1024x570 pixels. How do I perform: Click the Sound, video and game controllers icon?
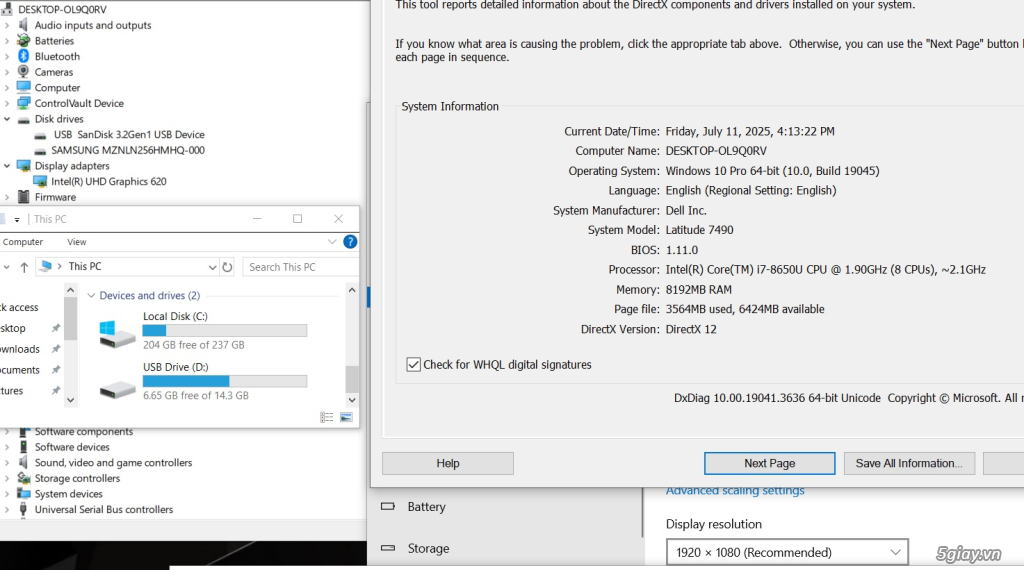point(24,463)
